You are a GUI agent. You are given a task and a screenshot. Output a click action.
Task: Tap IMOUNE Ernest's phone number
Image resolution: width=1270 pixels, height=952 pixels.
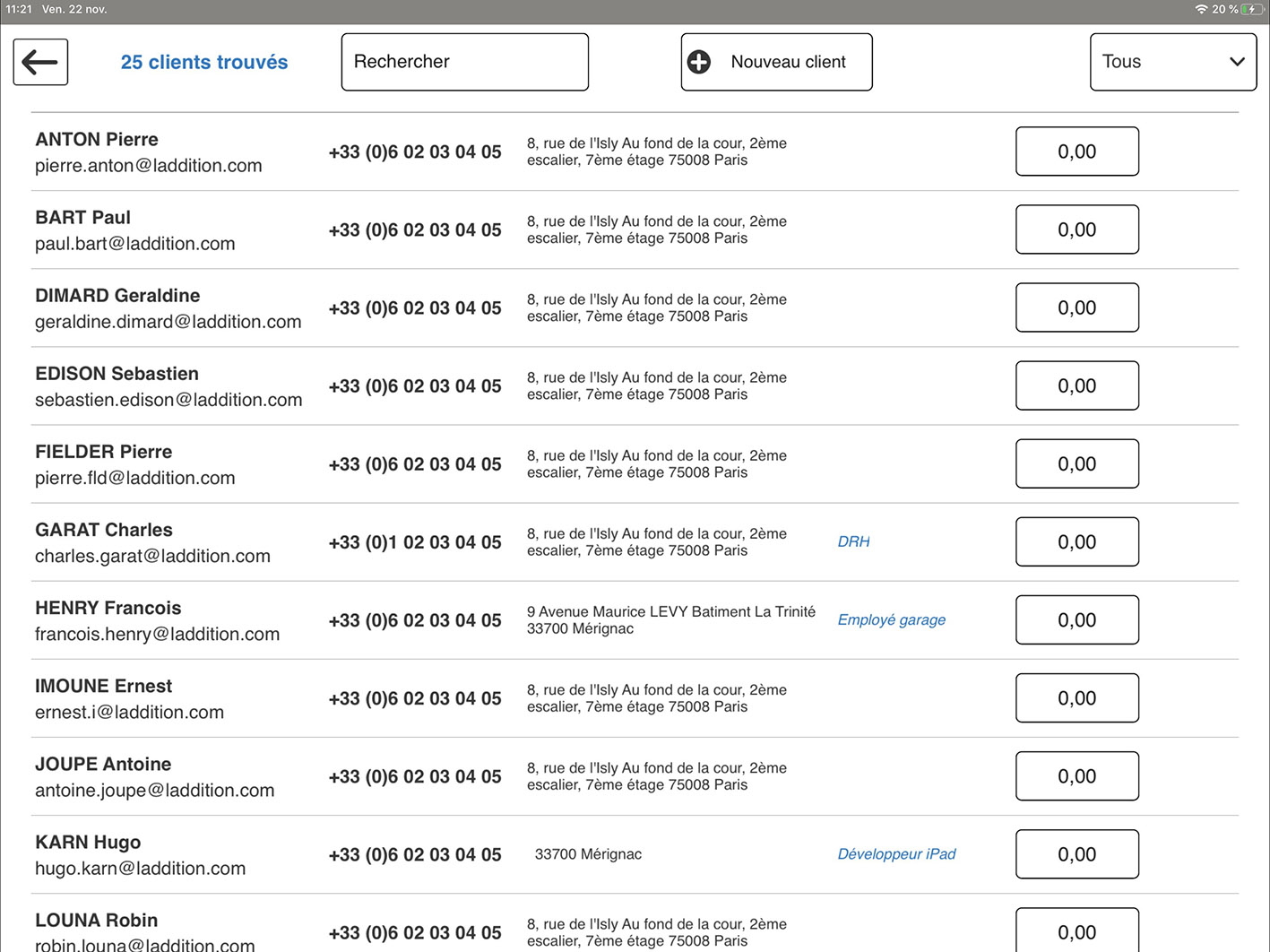point(415,698)
